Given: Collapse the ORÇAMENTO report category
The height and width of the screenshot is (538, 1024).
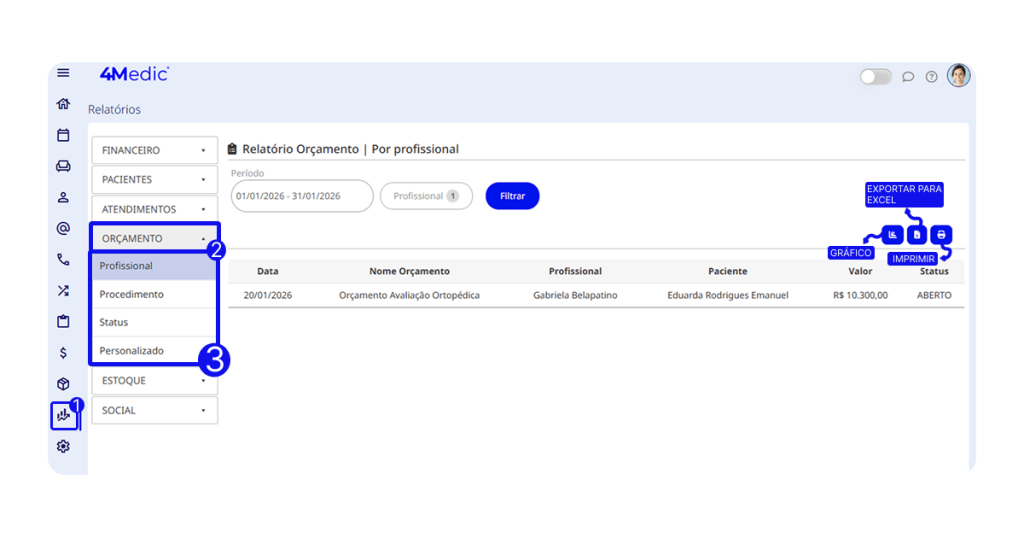Looking at the screenshot, I should pyautogui.click(x=155, y=239).
